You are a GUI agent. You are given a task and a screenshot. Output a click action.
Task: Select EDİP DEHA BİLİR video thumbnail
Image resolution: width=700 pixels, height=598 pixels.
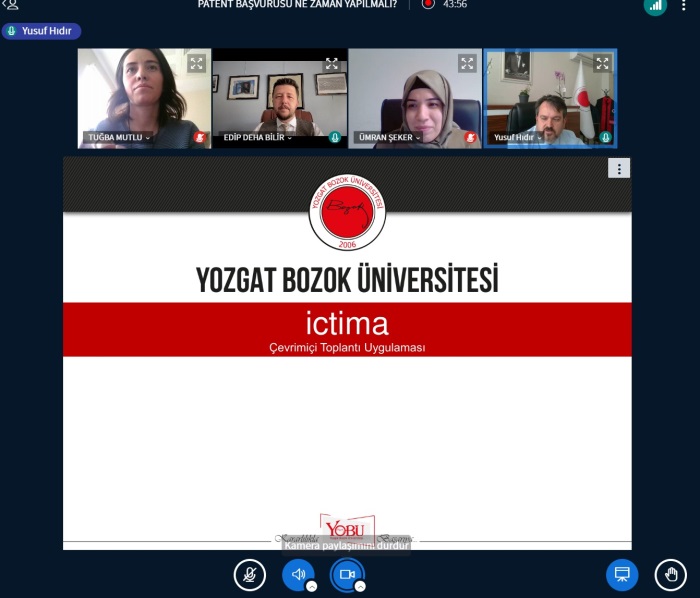(x=279, y=98)
